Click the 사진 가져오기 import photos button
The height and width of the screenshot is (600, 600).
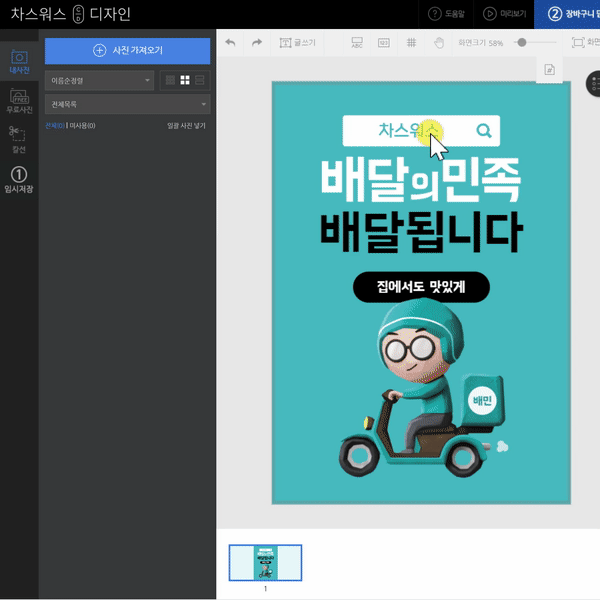[127, 51]
